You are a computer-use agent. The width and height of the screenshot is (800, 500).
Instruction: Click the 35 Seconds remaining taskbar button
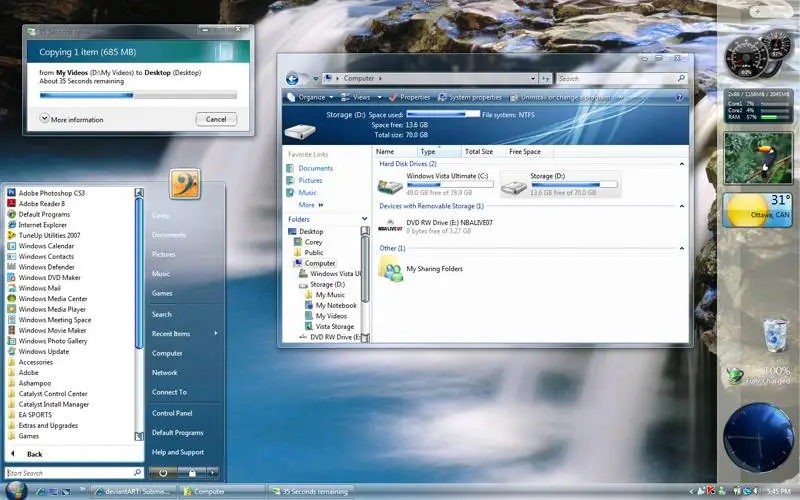tap(312, 492)
